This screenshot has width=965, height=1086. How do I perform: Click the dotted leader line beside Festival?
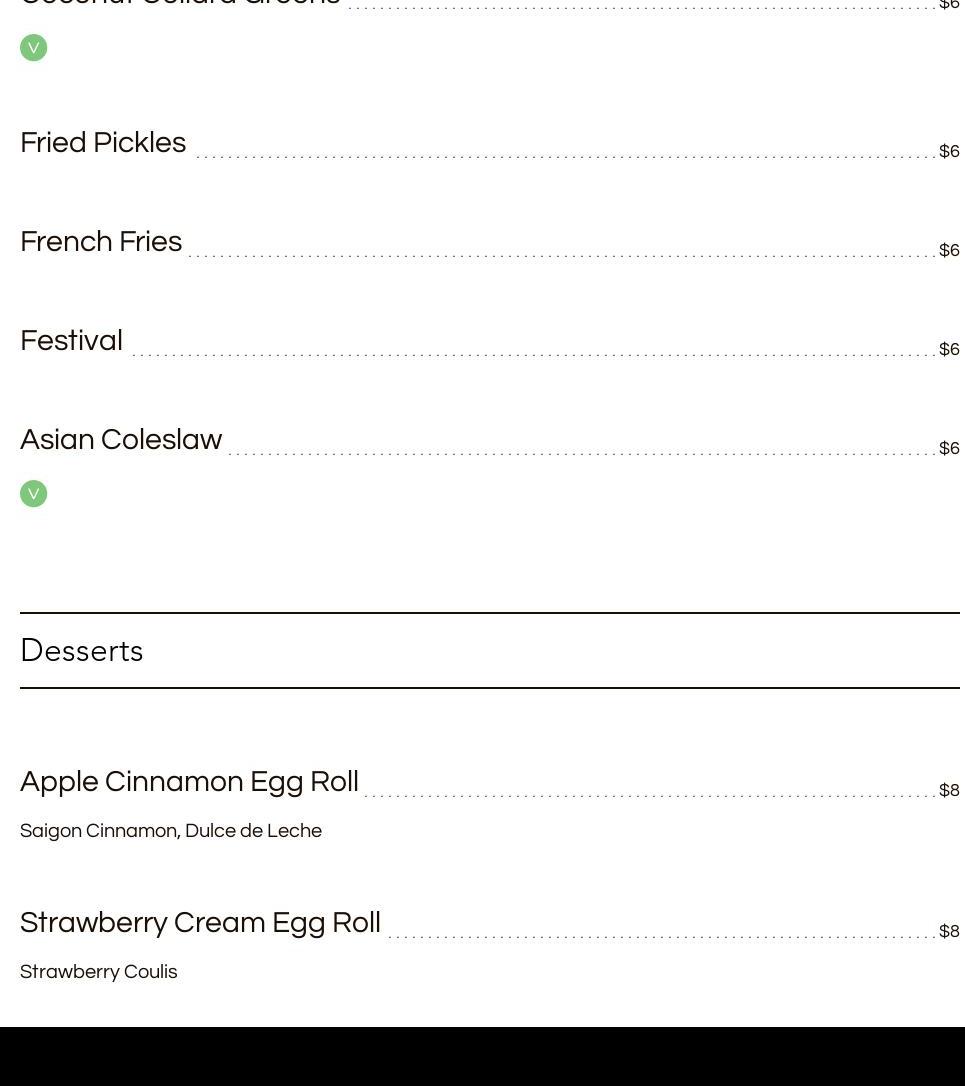[x=530, y=354]
